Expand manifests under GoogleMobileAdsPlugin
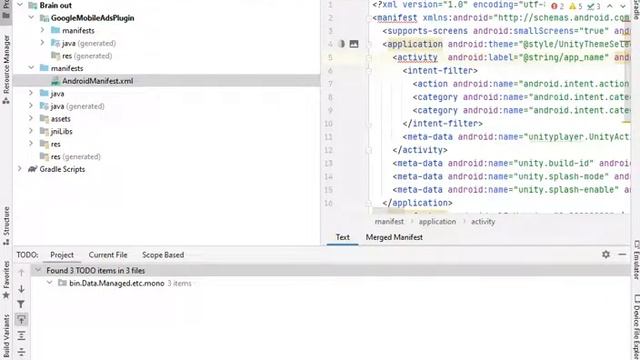Screen dimensions: 640x360 tap(42, 30)
